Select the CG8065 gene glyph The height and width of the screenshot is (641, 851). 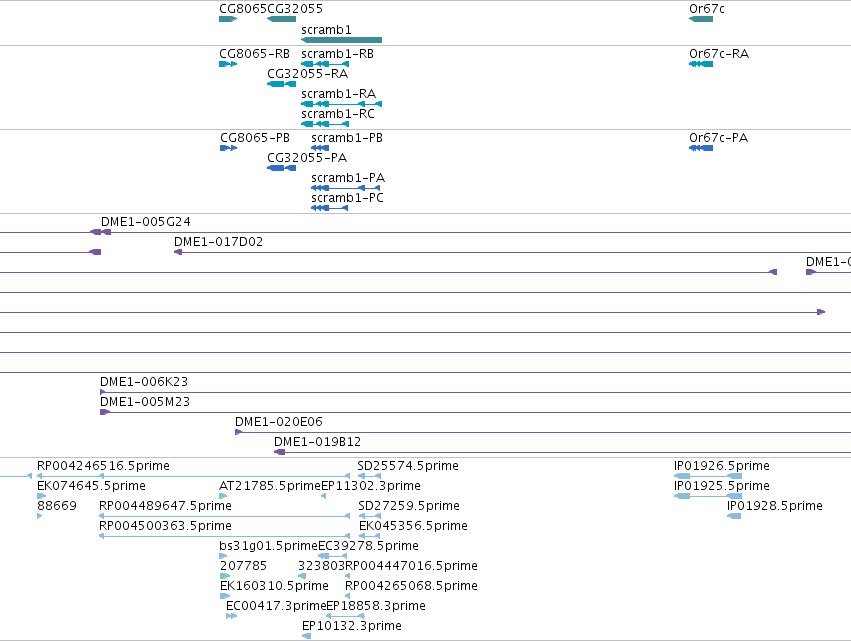pos(228,19)
